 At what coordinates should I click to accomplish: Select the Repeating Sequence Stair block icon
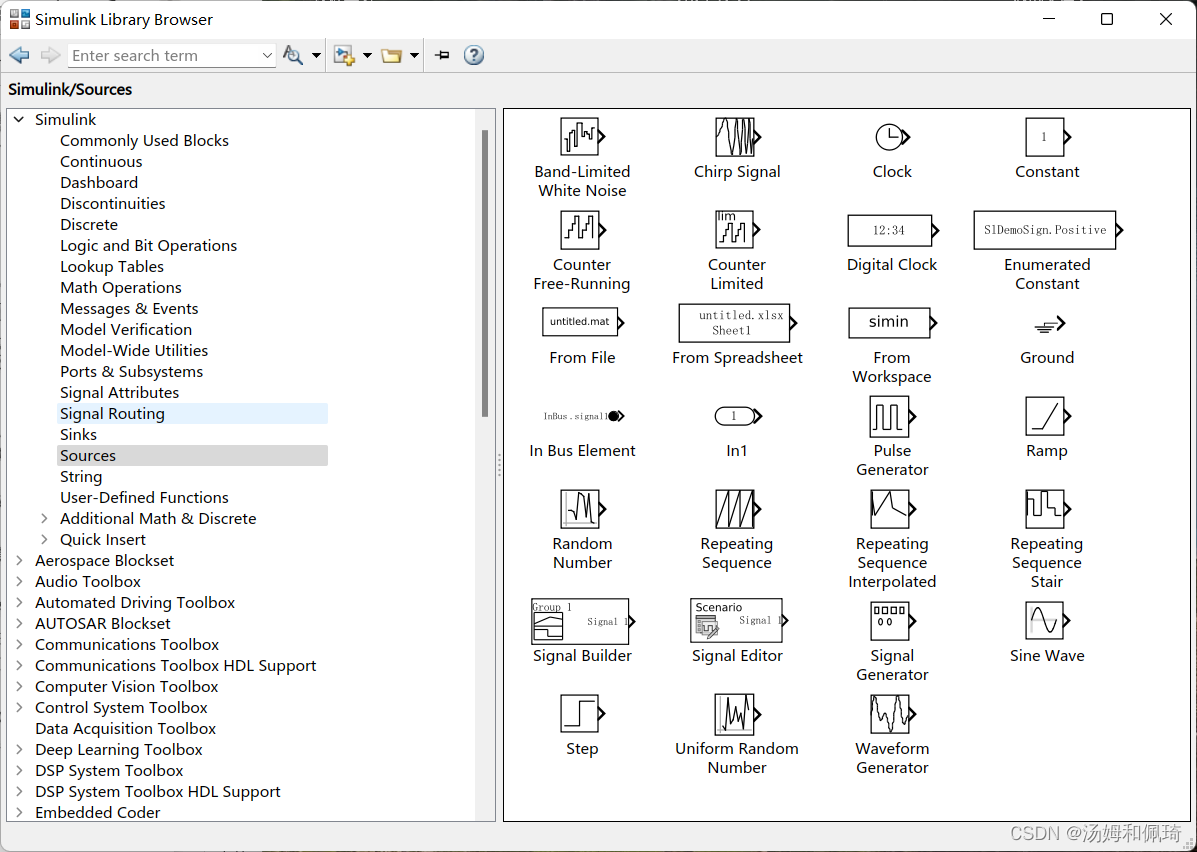[x=1047, y=509]
